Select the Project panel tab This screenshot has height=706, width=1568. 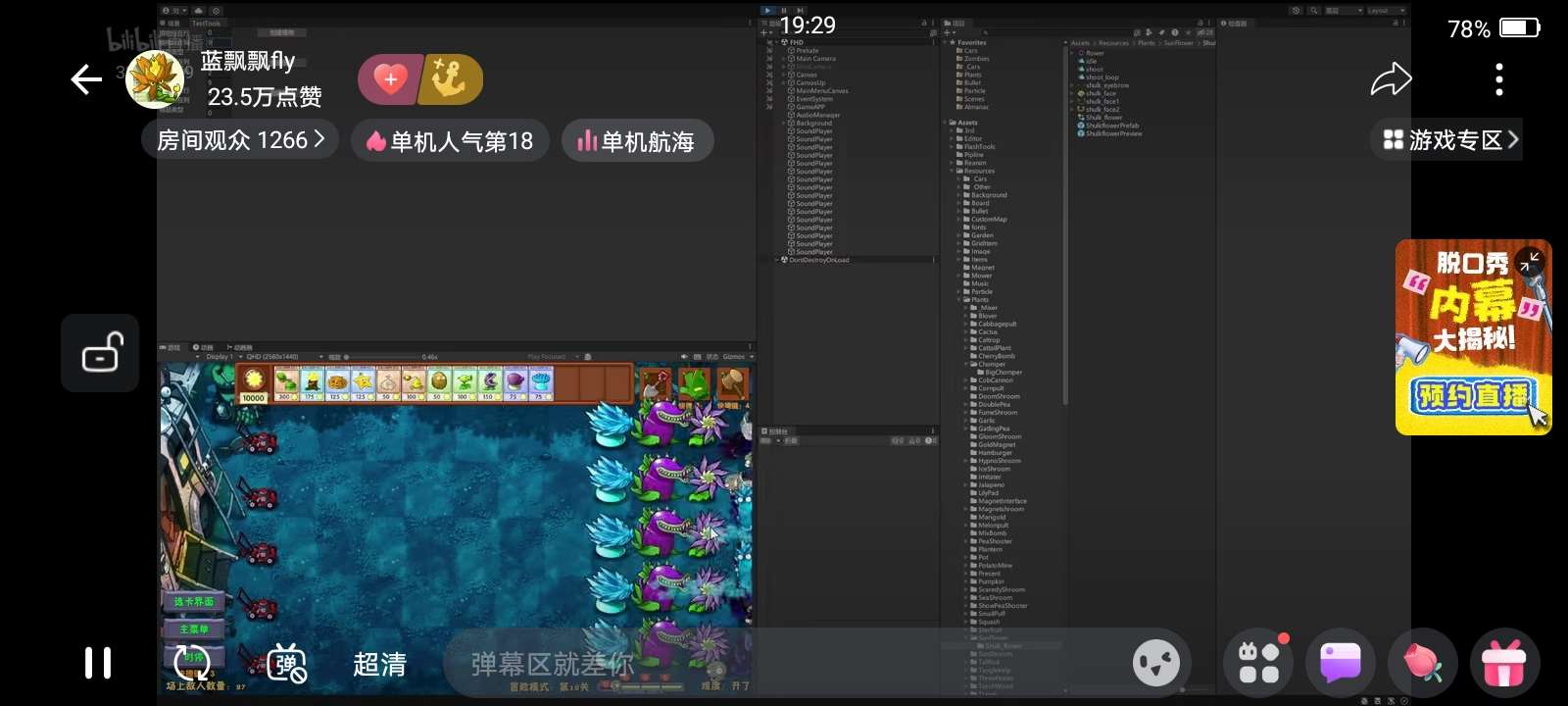click(955, 23)
